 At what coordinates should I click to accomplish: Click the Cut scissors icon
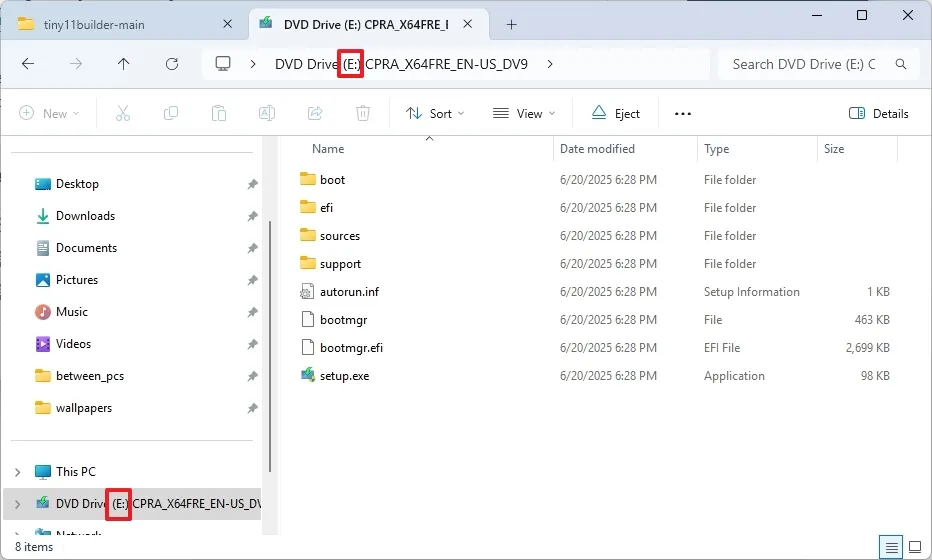(x=122, y=113)
